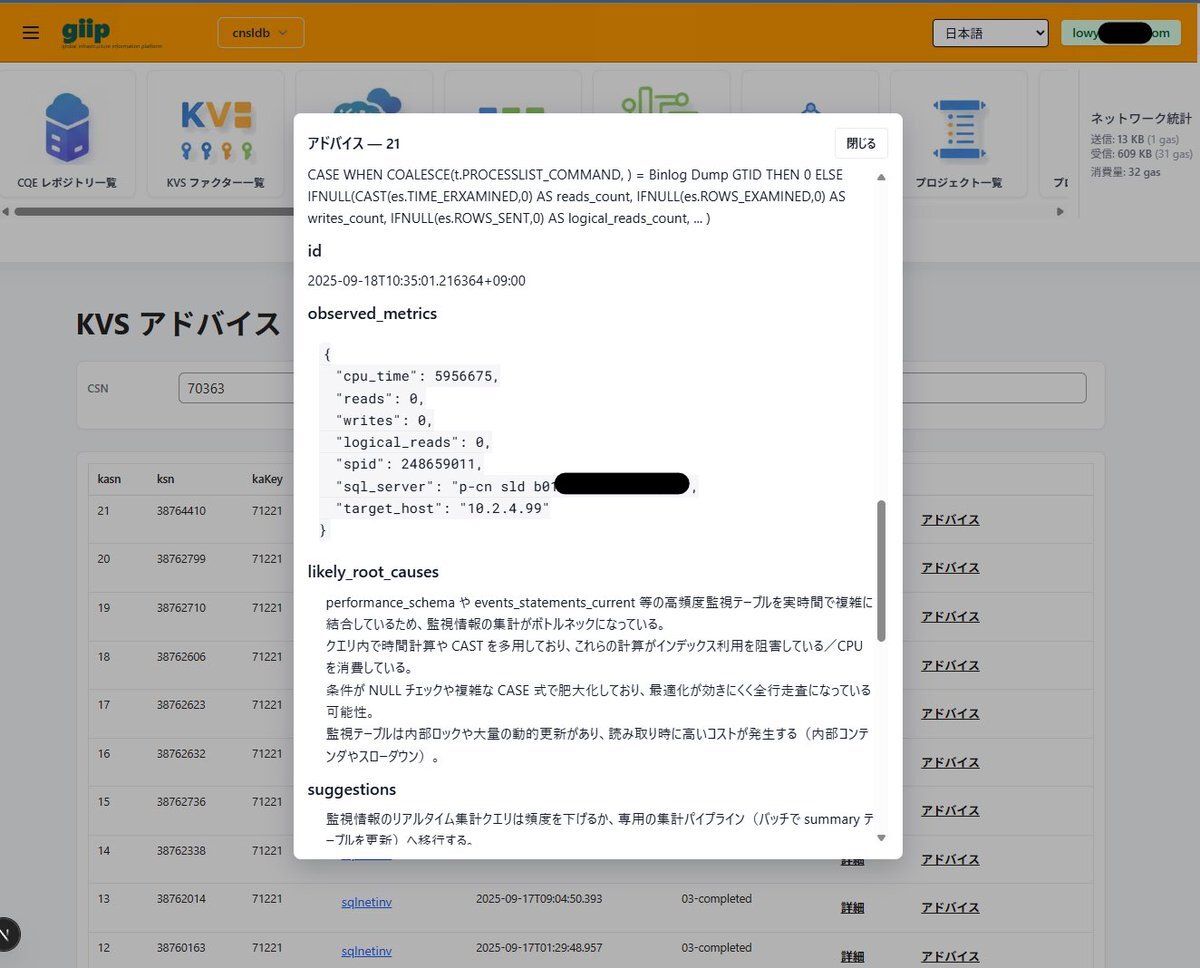Open 詳細 link for row 13

(852, 907)
